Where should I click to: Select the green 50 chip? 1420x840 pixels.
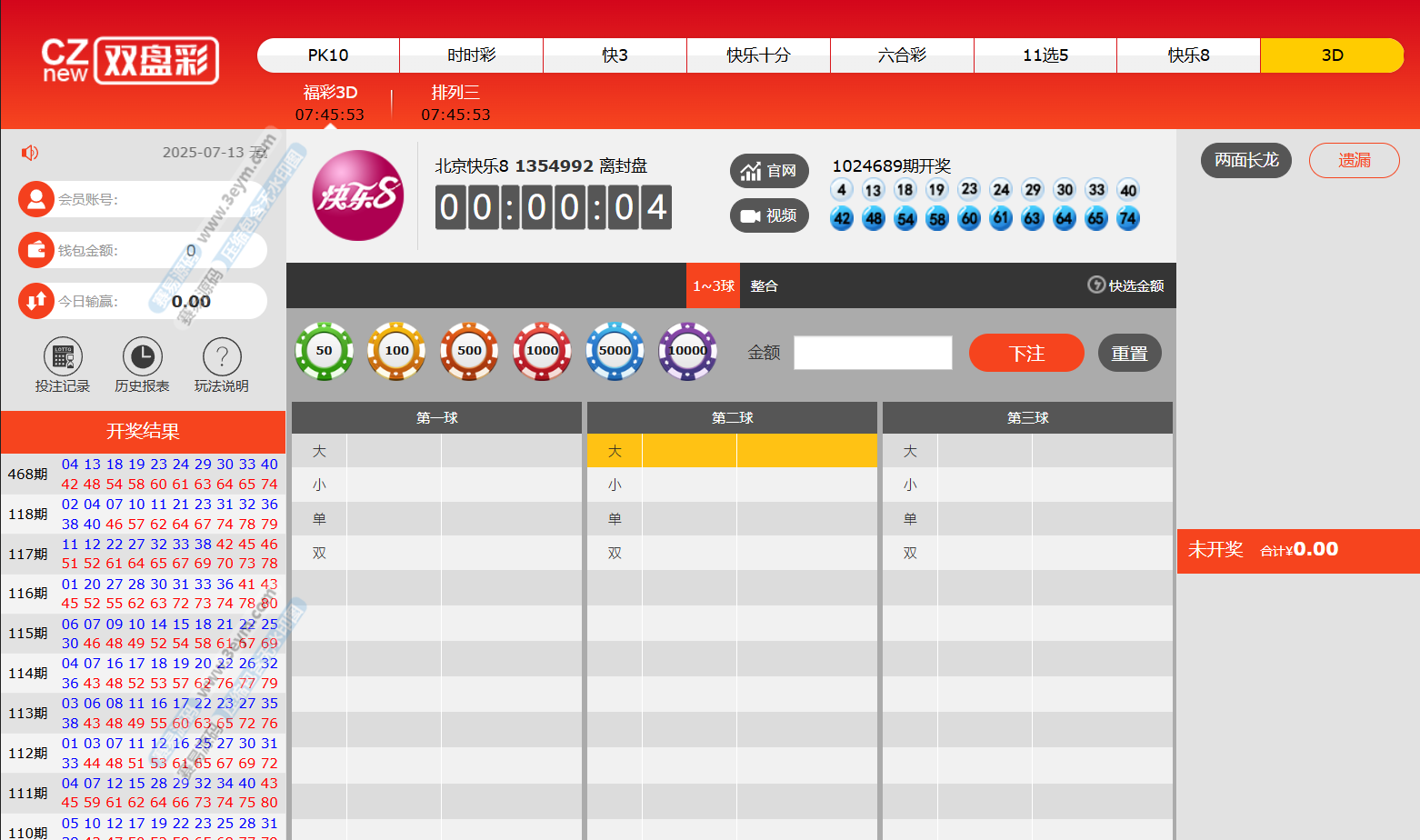coord(324,351)
